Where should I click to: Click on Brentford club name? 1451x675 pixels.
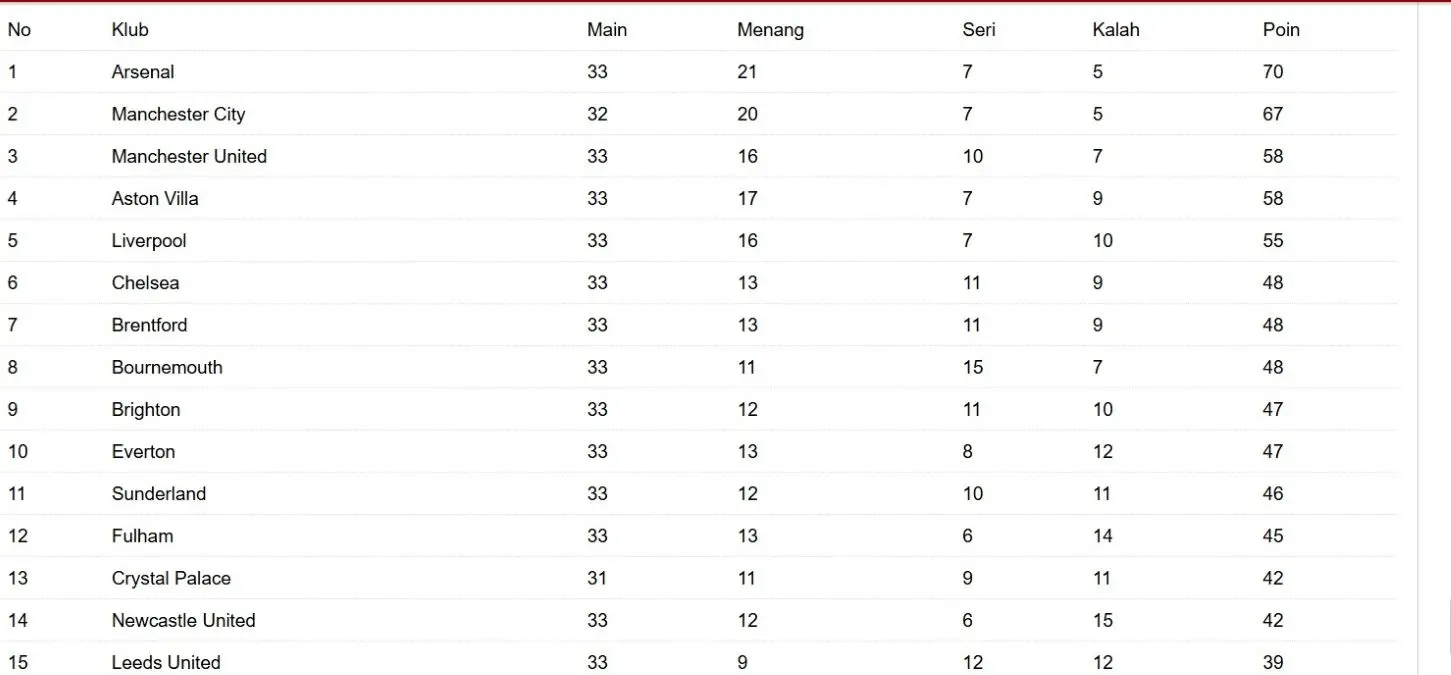pos(149,325)
